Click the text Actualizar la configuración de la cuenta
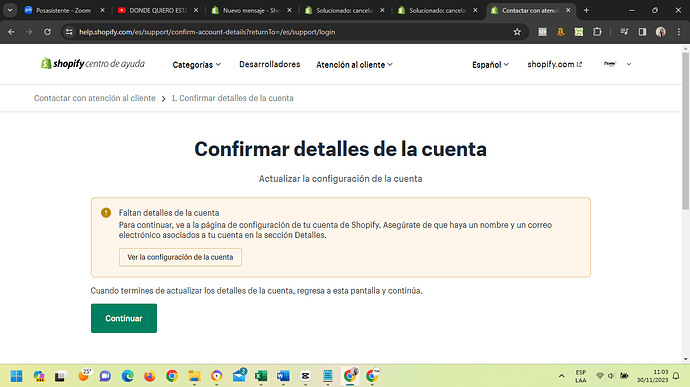 (x=341, y=179)
